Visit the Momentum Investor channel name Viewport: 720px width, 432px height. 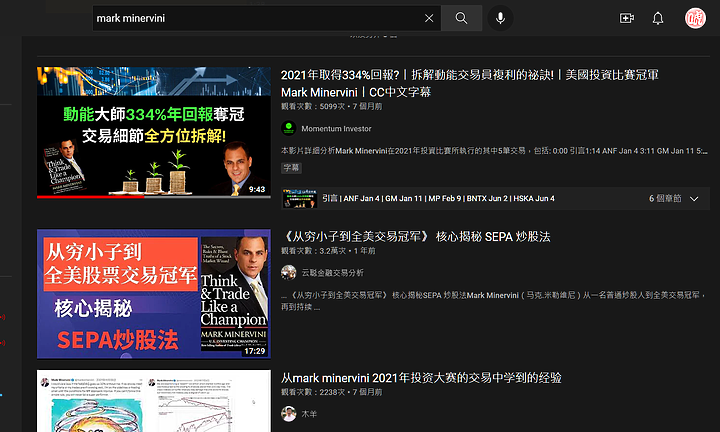[336, 129]
